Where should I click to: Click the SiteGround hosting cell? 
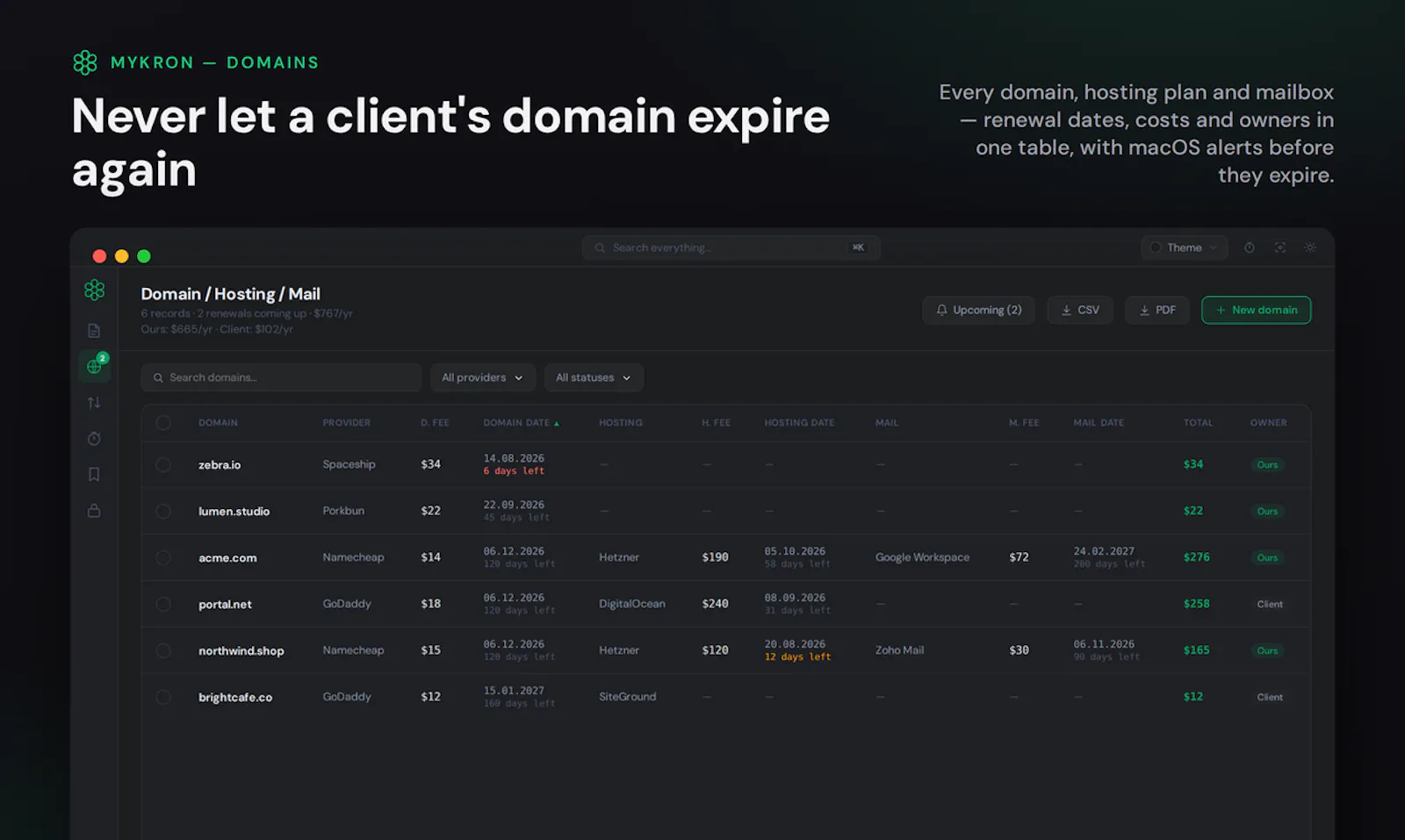click(x=627, y=697)
